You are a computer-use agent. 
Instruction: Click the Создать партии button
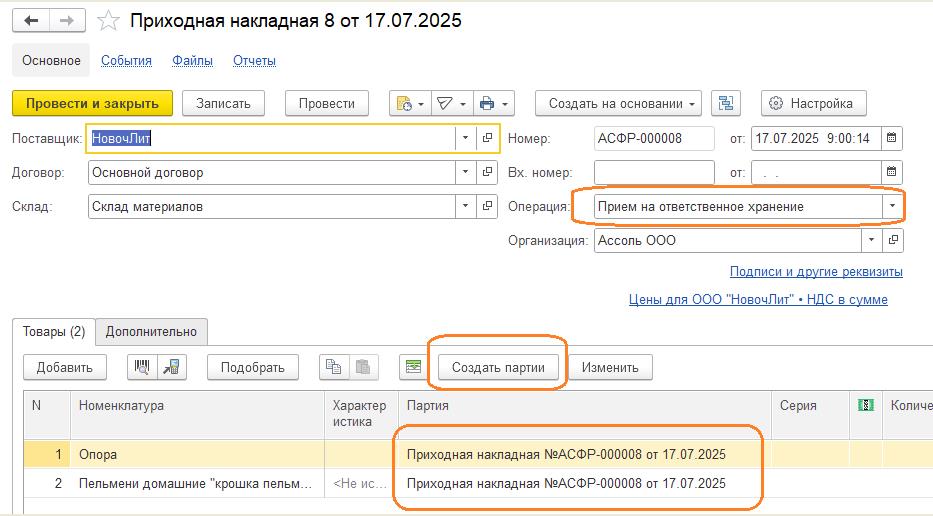click(x=498, y=367)
